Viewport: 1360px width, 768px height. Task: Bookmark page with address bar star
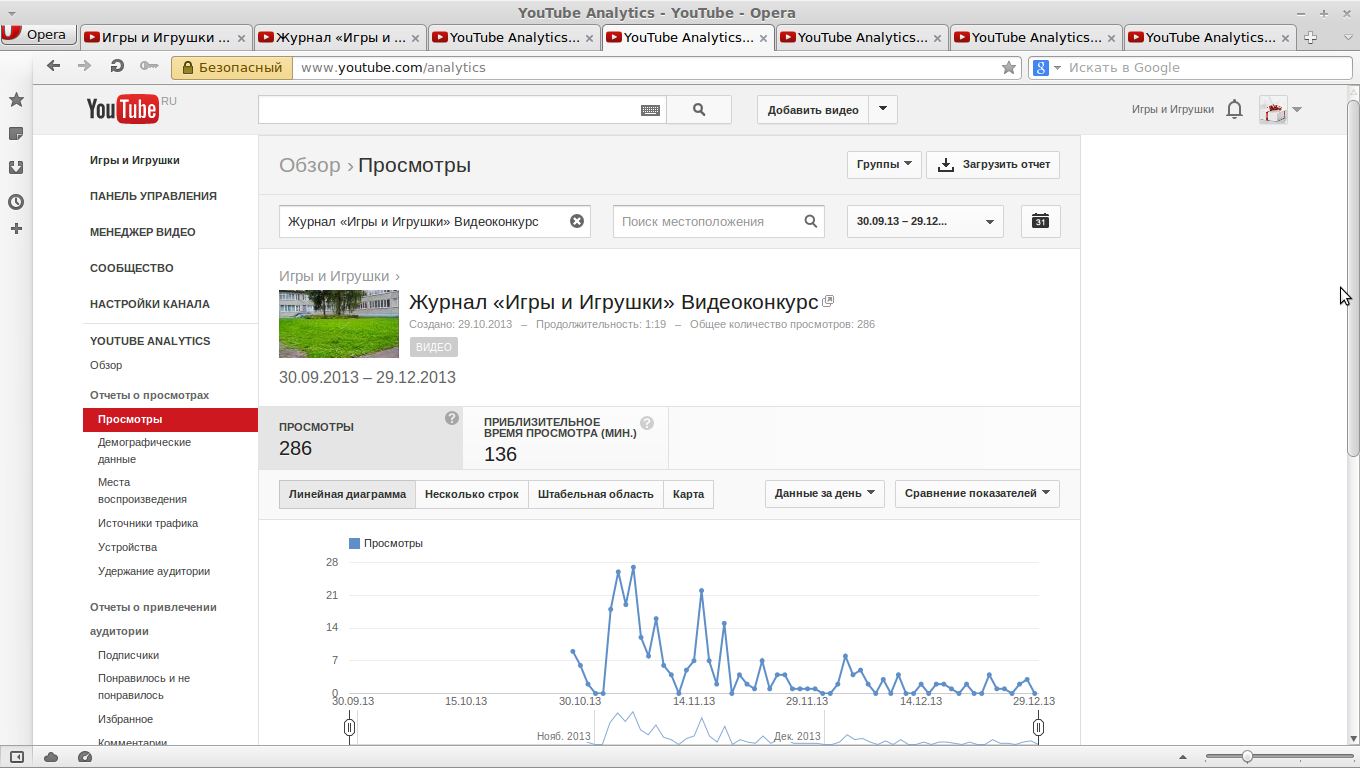click(1009, 68)
